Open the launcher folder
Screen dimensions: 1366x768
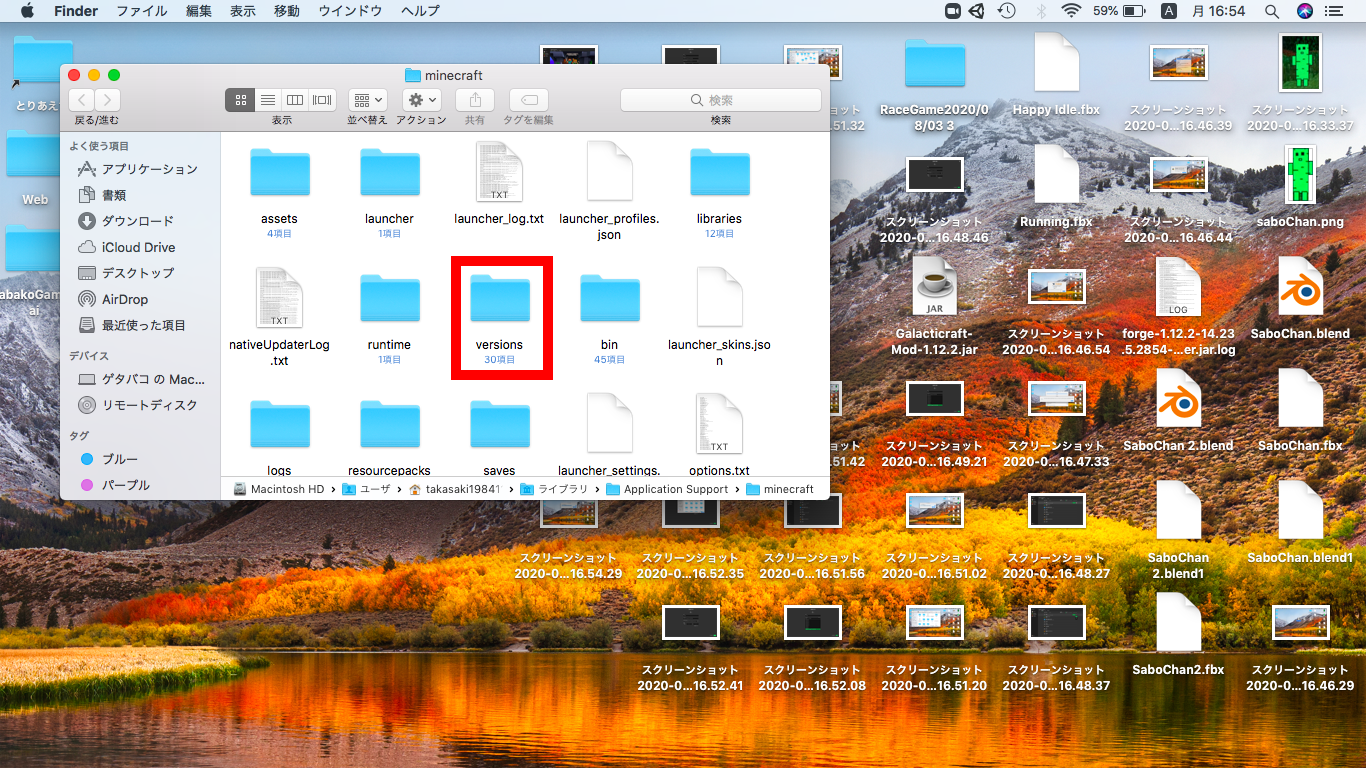(389, 172)
